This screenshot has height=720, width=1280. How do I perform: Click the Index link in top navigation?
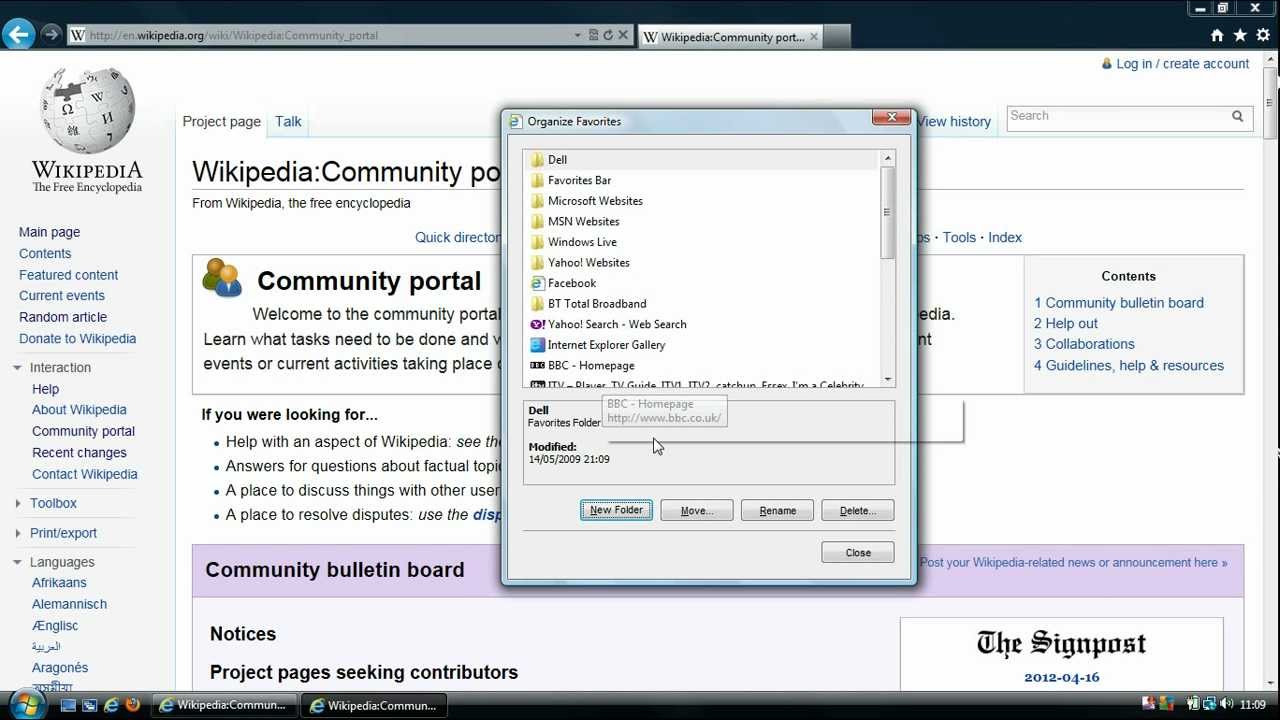coord(1005,237)
